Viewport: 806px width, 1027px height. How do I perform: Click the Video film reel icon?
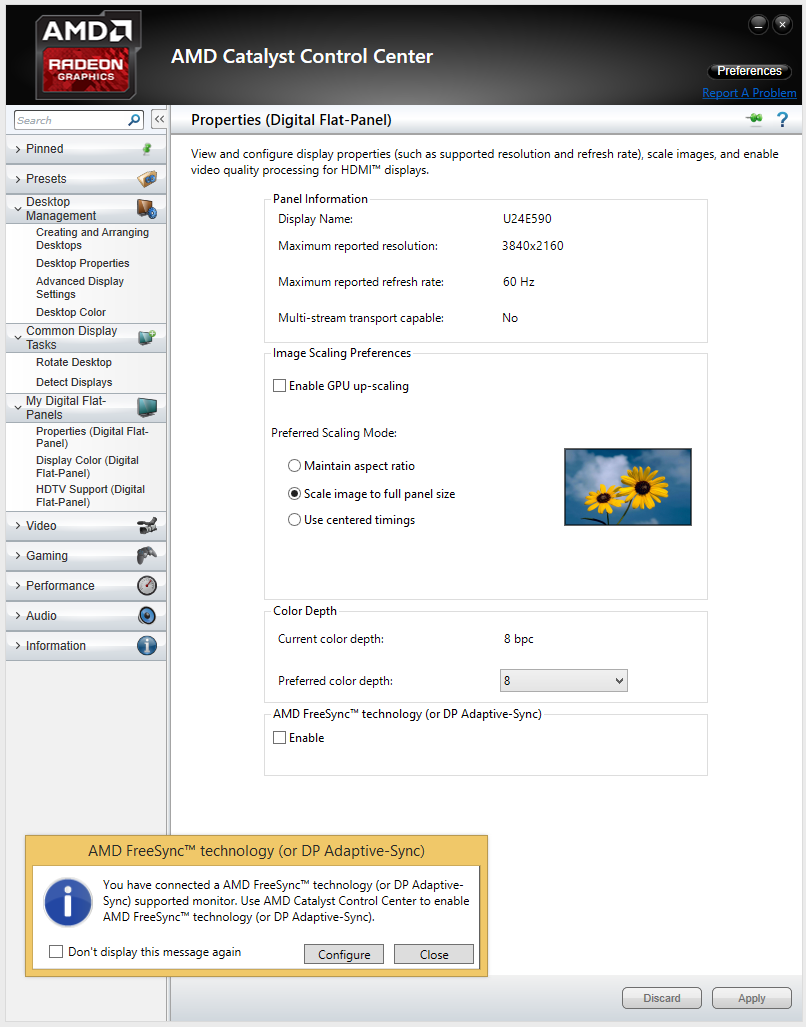coord(148,525)
